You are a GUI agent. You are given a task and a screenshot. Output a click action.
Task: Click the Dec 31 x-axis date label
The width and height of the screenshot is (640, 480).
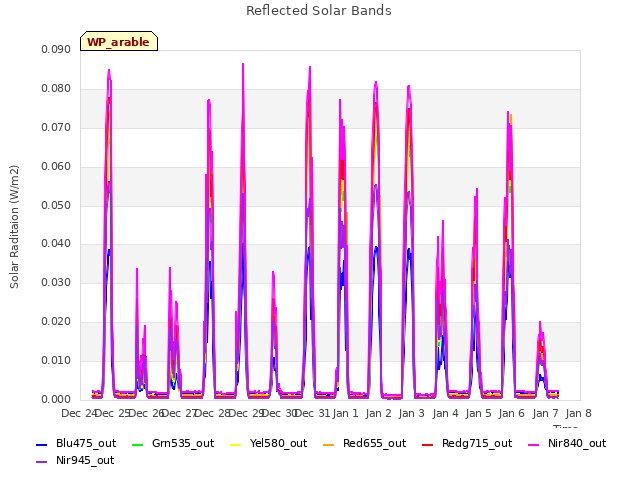click(x=312, y=413)
